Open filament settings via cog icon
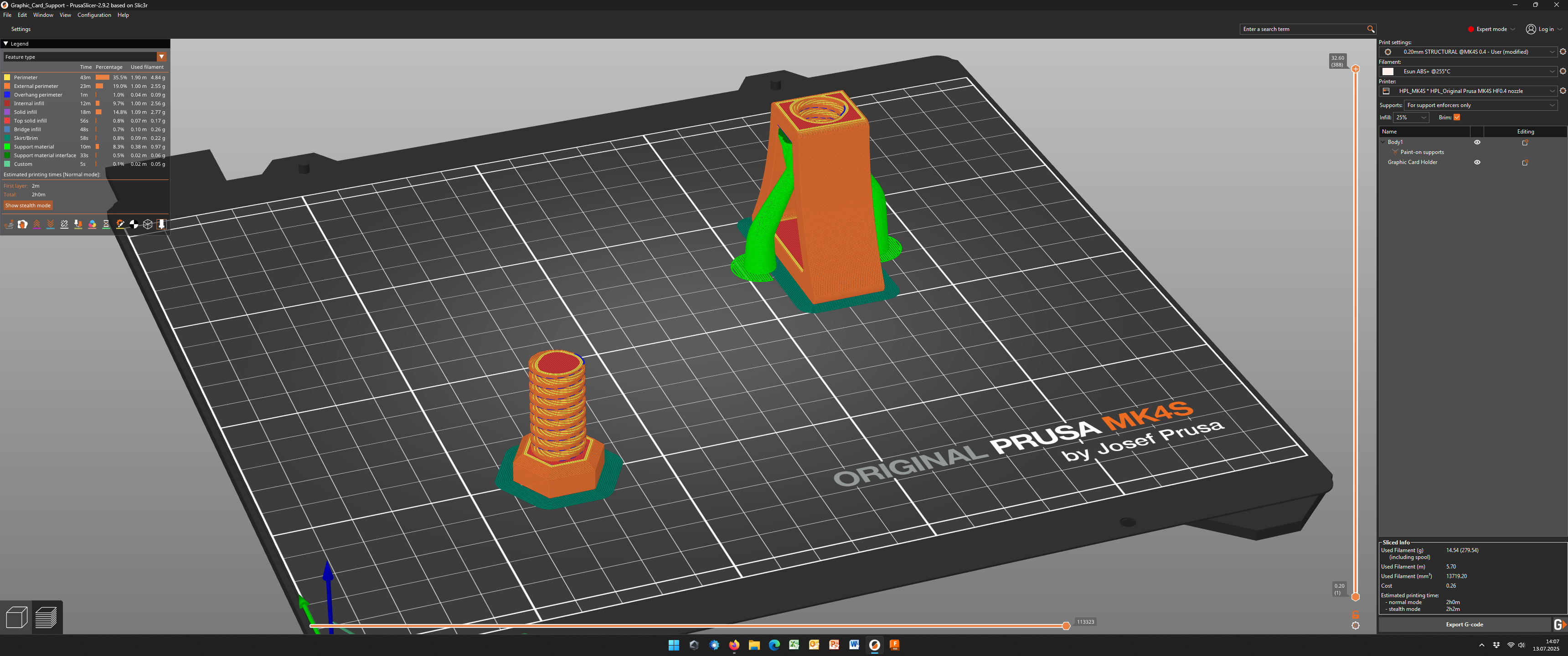The height and width of the screenshot is (656, 1568). (x=1563, y=71)
